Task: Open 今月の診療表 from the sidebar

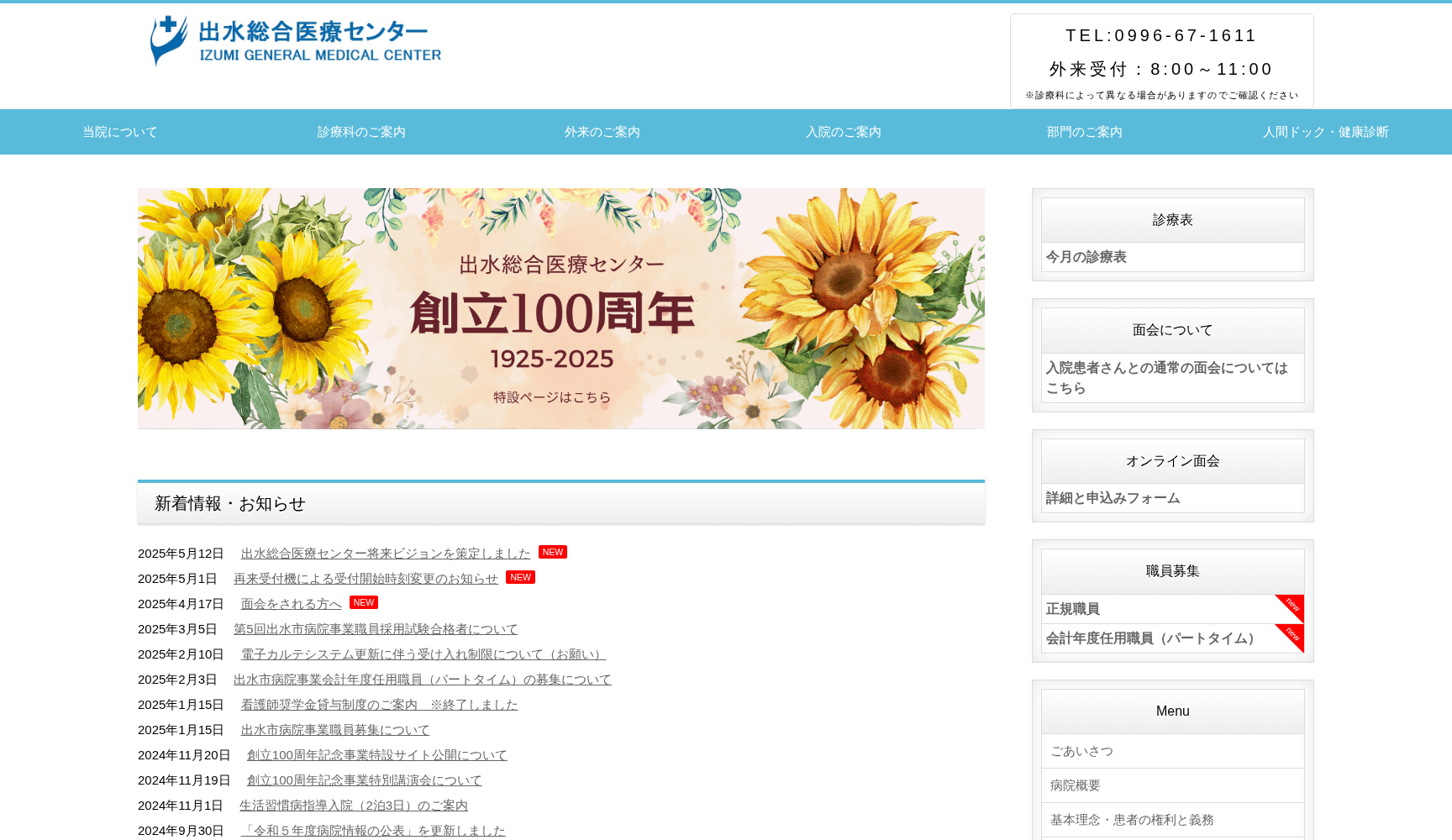Action: [x=1086, y=257]
